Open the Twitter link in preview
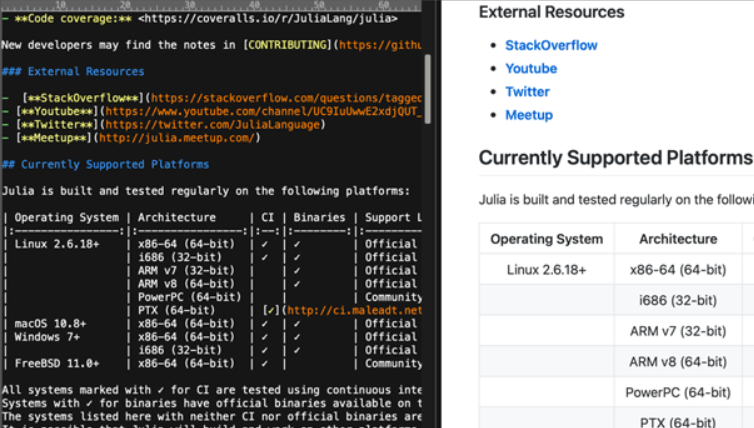The width and height of the screenshot is (754, 428). coord(527,91)
